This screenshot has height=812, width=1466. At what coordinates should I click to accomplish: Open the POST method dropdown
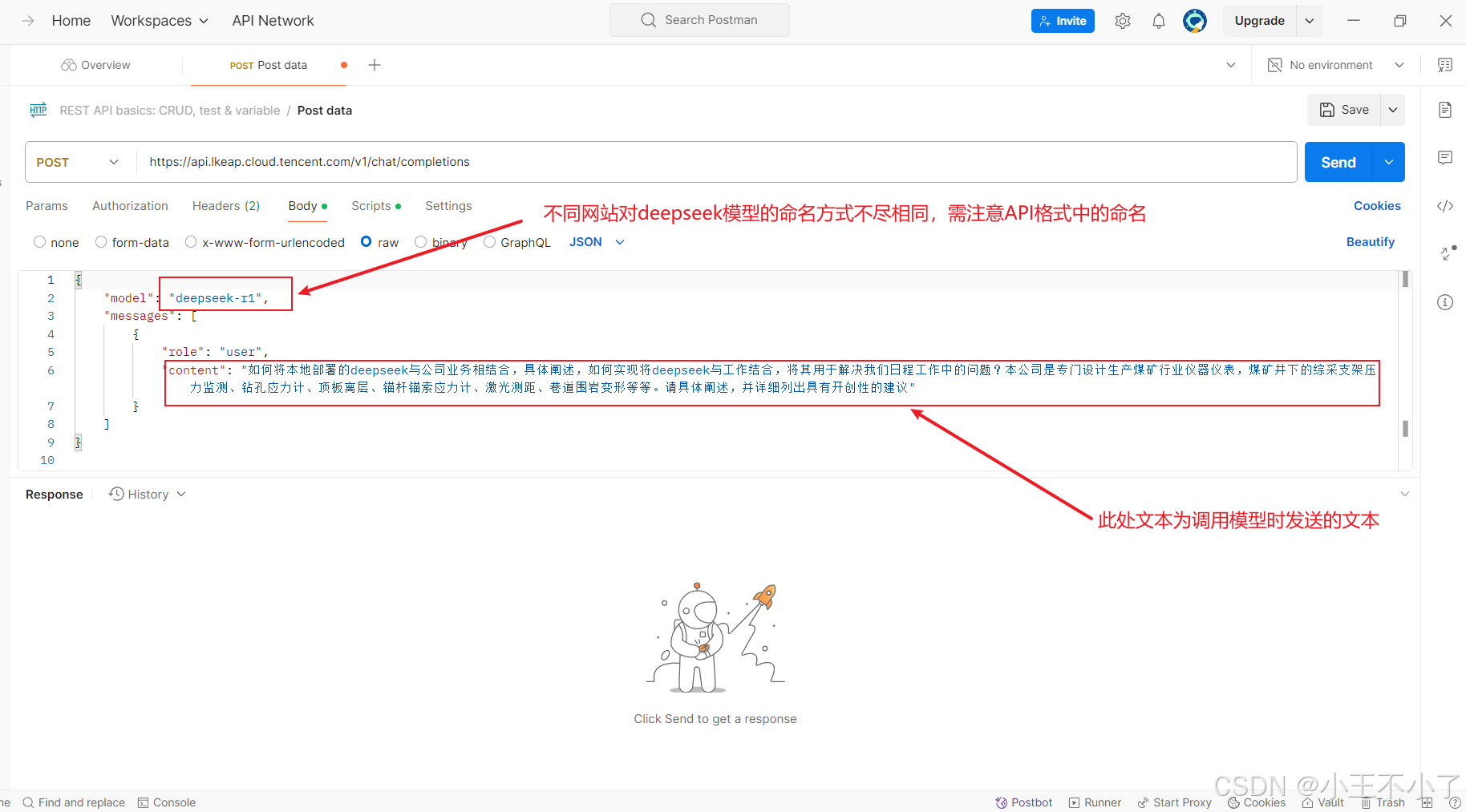coord(77,162)
